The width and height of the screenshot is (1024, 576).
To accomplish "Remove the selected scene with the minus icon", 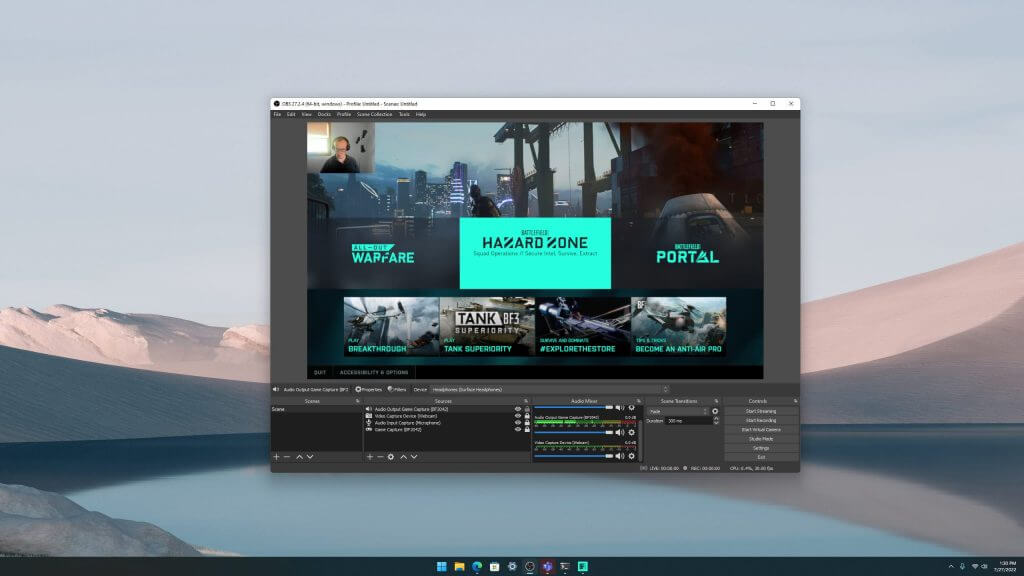I will (x=287, y=456).
